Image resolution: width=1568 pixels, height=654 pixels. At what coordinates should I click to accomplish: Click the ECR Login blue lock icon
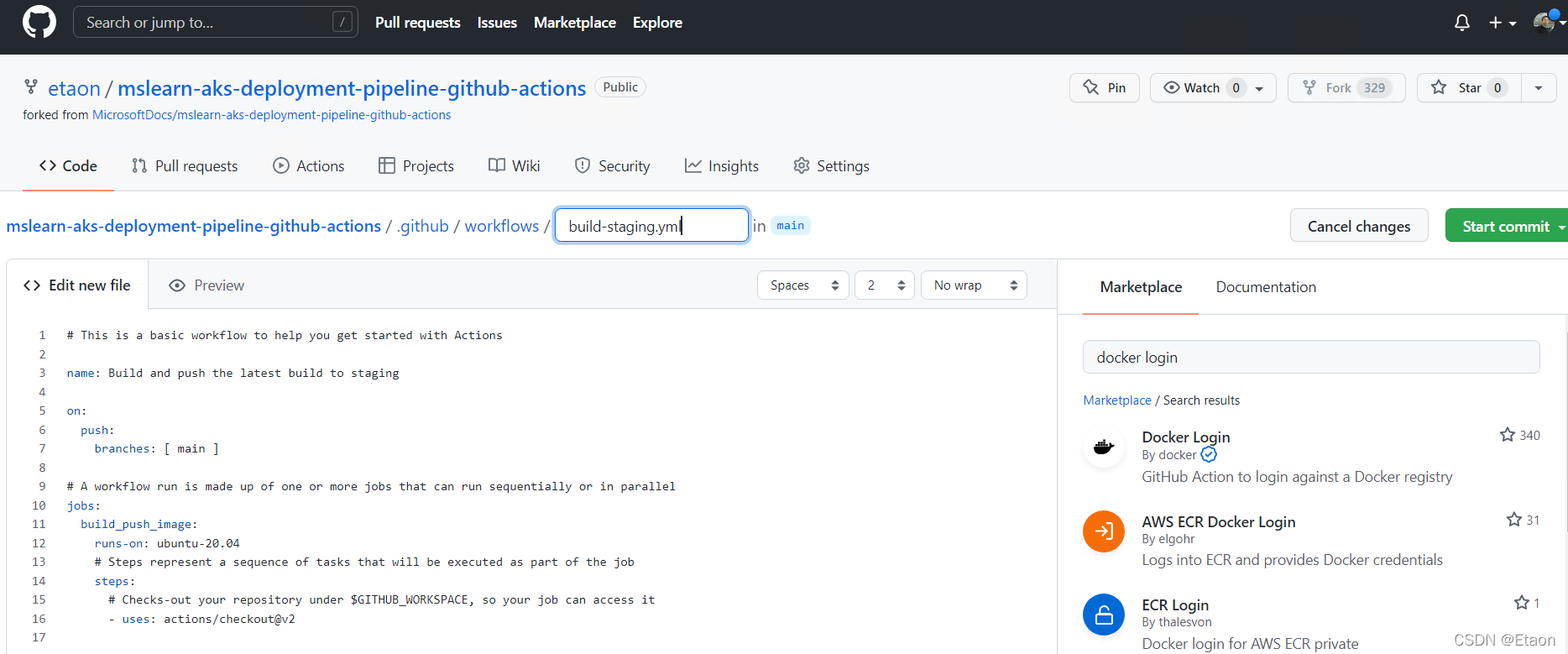click(x=1104, y=615)
